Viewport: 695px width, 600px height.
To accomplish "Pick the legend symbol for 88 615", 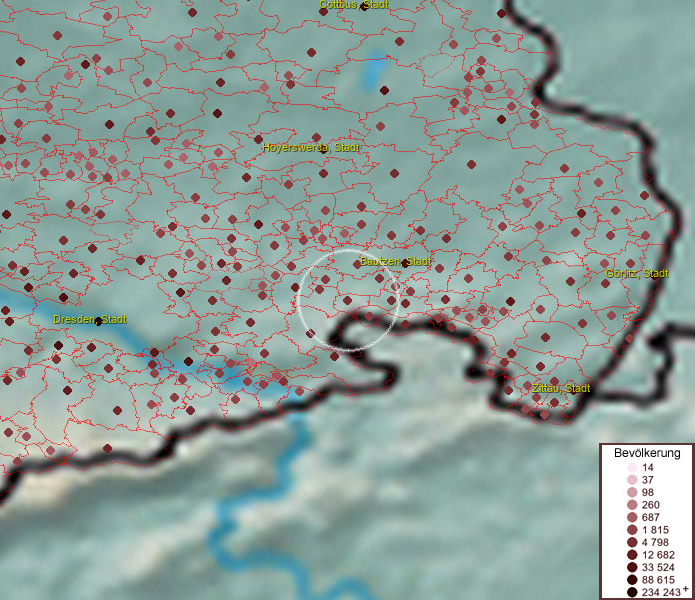I will (x=632, y=579).
